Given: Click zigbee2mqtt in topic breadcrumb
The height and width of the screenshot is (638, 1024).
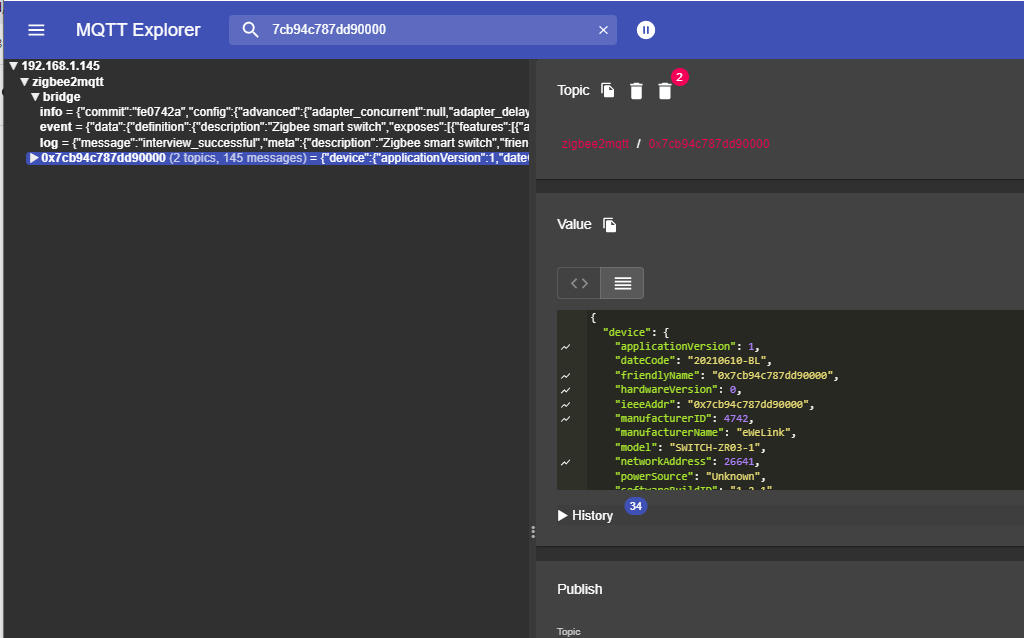Looking at the screenshot, I should click(595, 144).
